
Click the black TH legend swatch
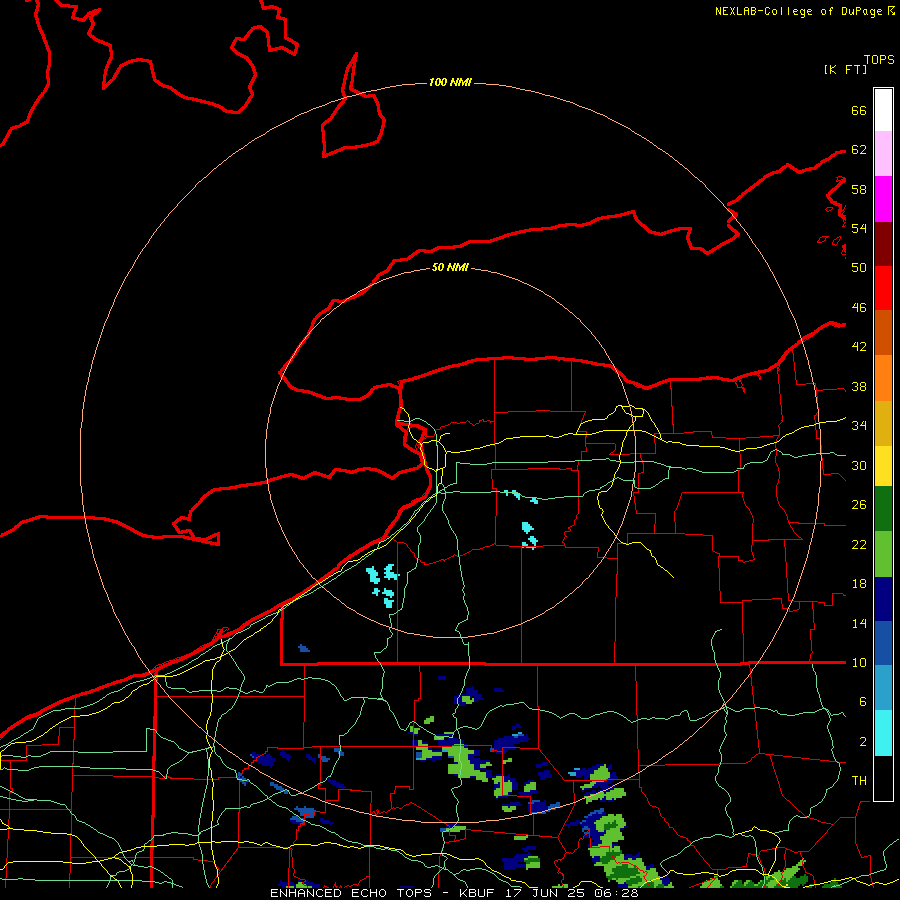(x=883, y=778)
